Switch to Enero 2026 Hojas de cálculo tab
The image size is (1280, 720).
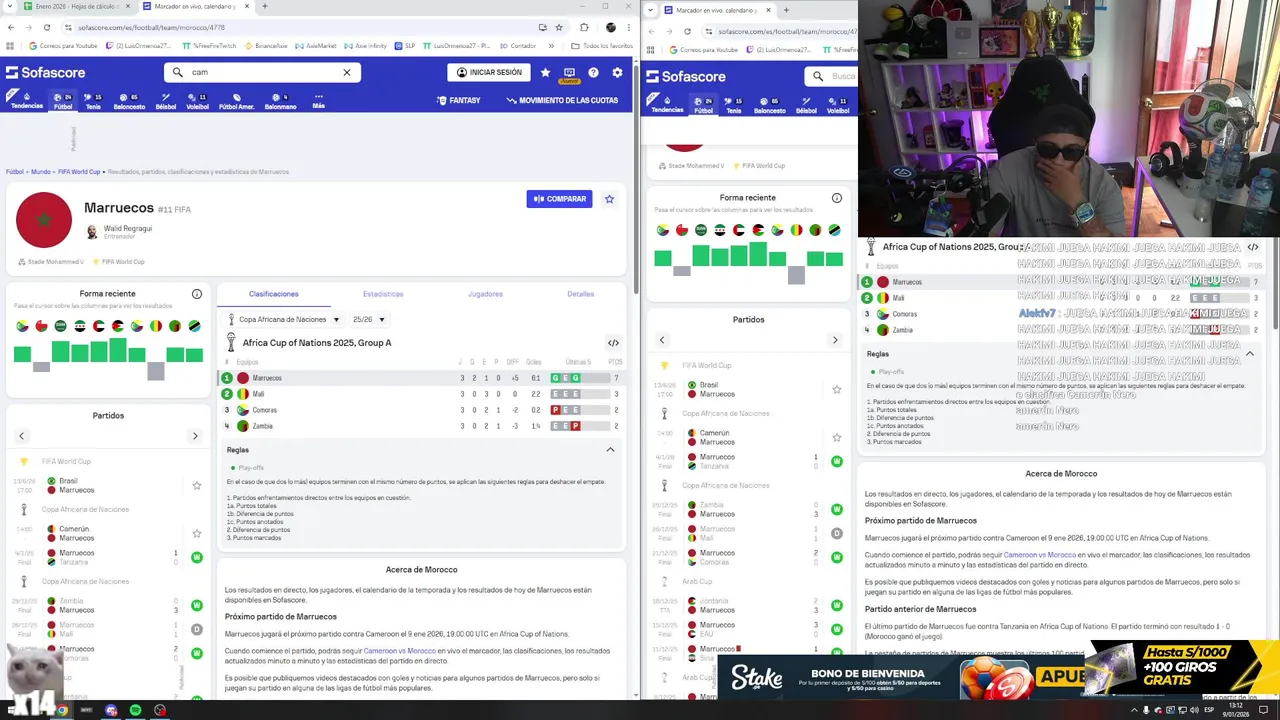(x=75, y=6)
